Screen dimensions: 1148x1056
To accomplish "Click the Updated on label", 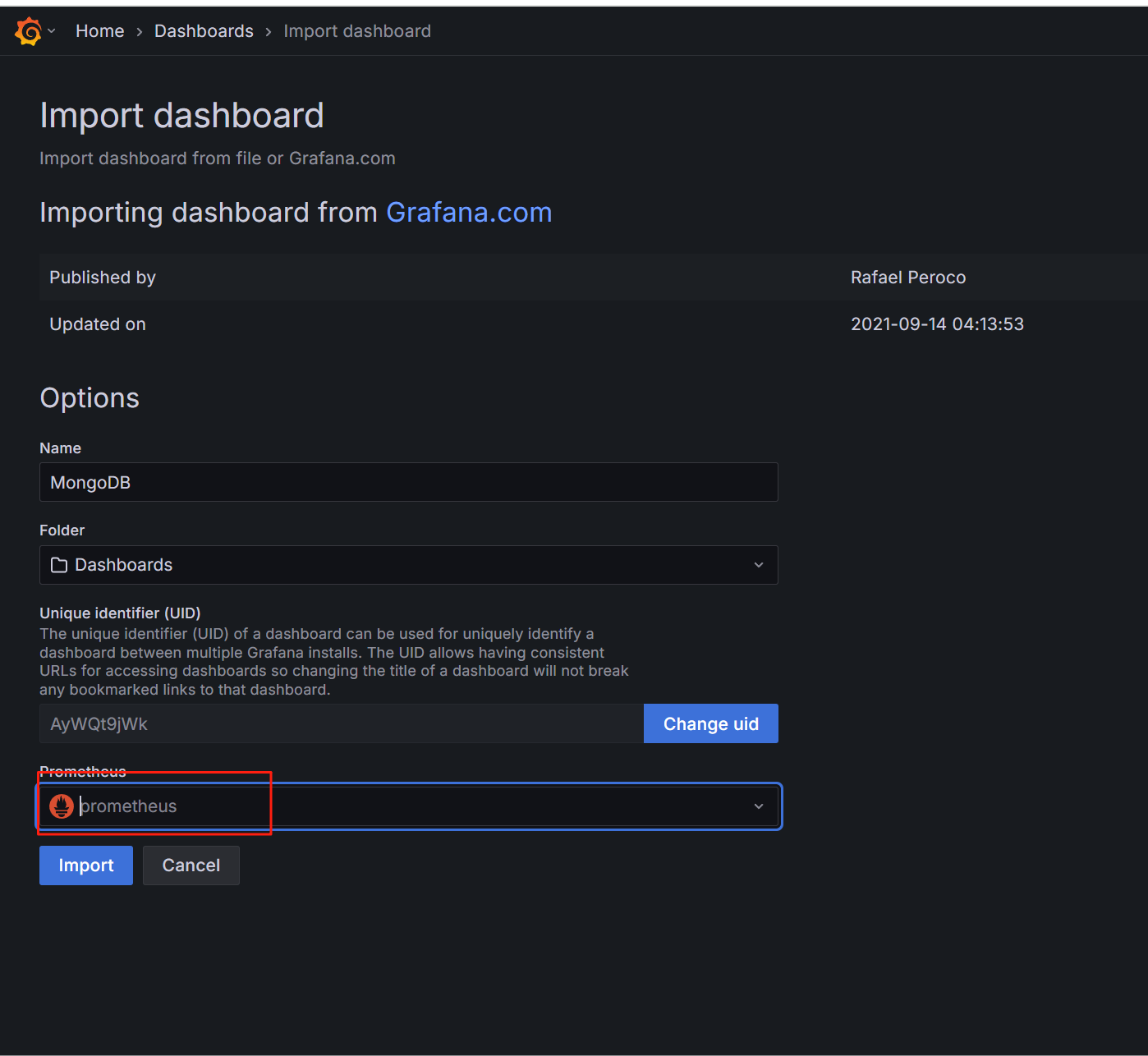I will (98, 324).
